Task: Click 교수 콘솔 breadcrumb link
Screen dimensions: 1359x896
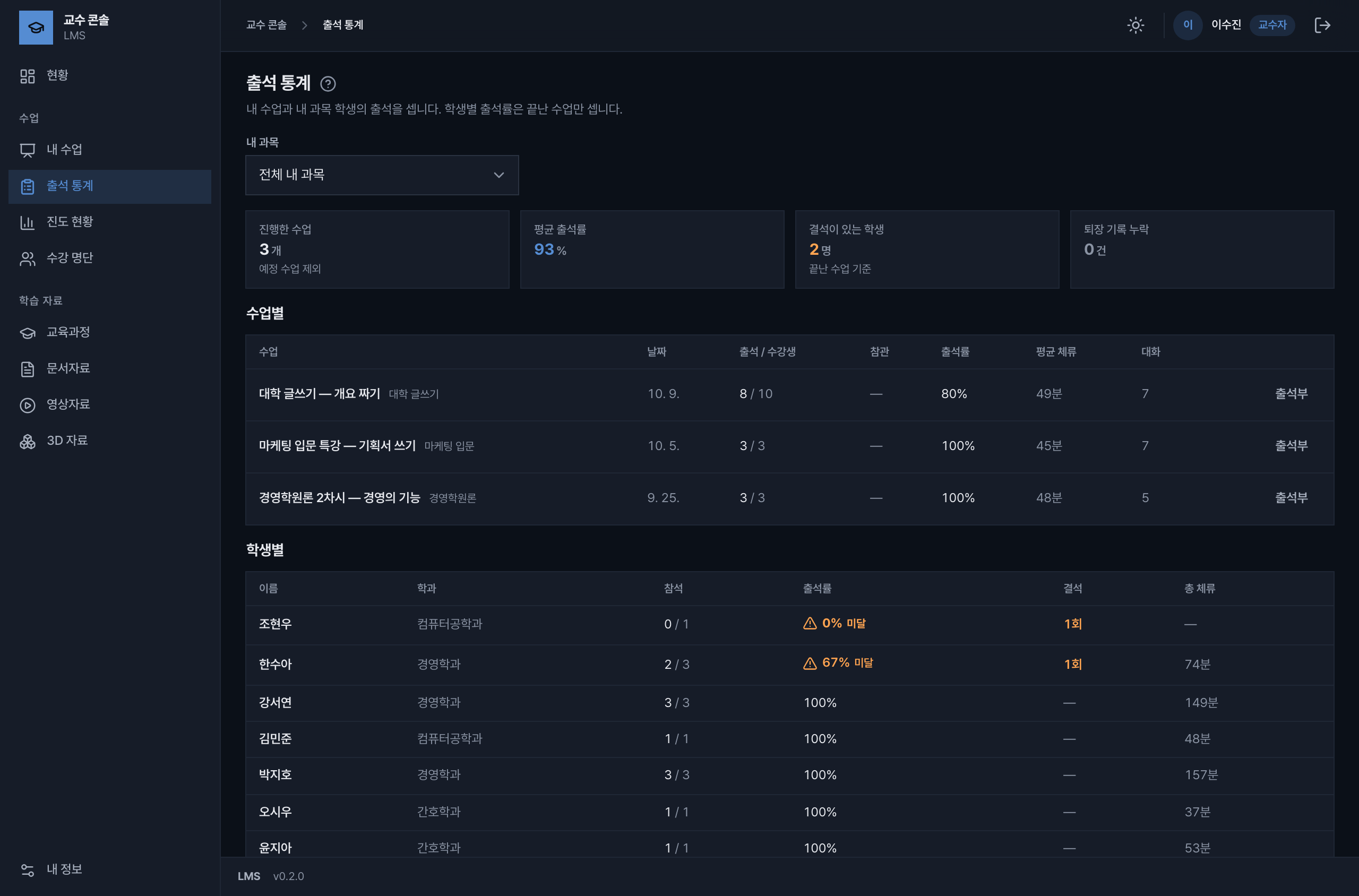Action: pos(266,25)
